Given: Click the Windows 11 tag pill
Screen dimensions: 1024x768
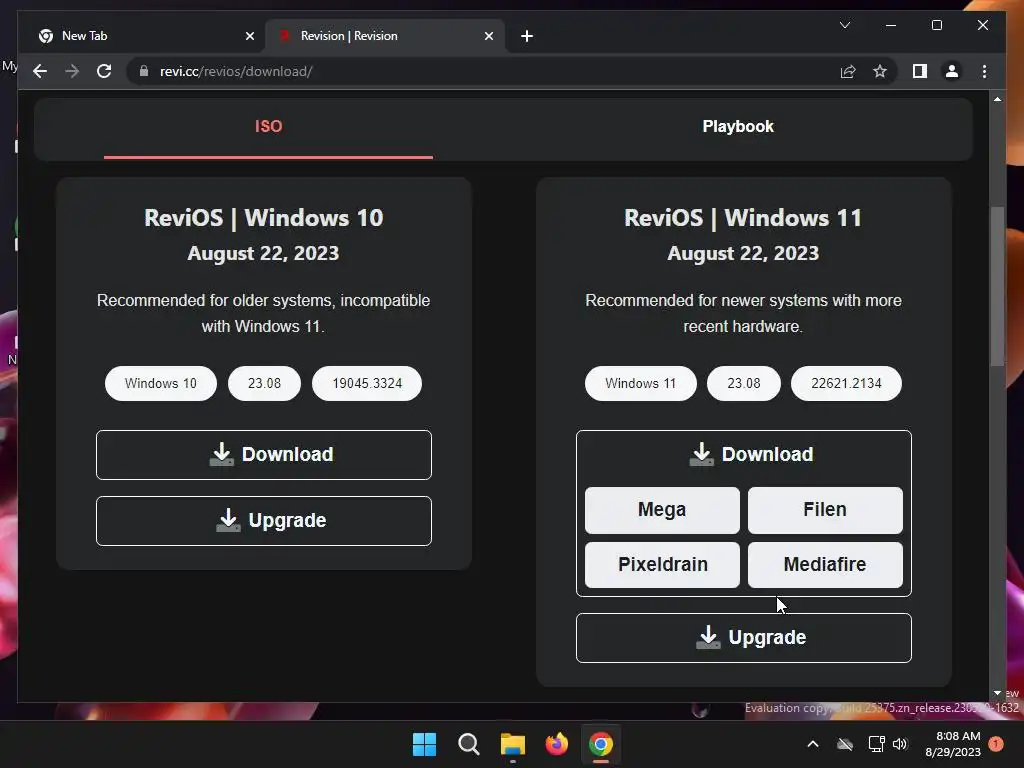Looking at the screenshot, I should (x=641, y=383).
